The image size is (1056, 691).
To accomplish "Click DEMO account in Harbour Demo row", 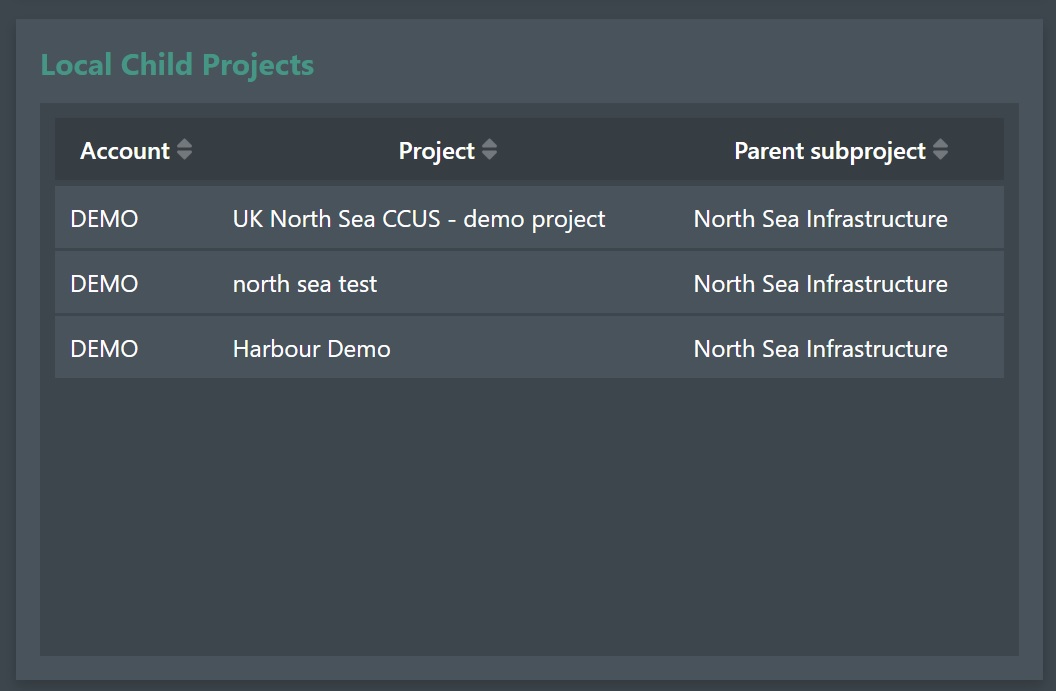I will tap(104, 349).
